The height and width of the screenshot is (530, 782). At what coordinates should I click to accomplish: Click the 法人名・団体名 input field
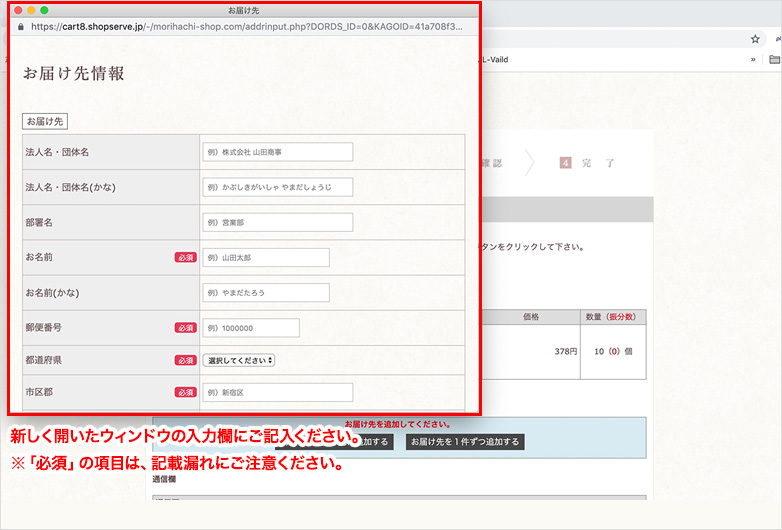[x=278, y=152]
